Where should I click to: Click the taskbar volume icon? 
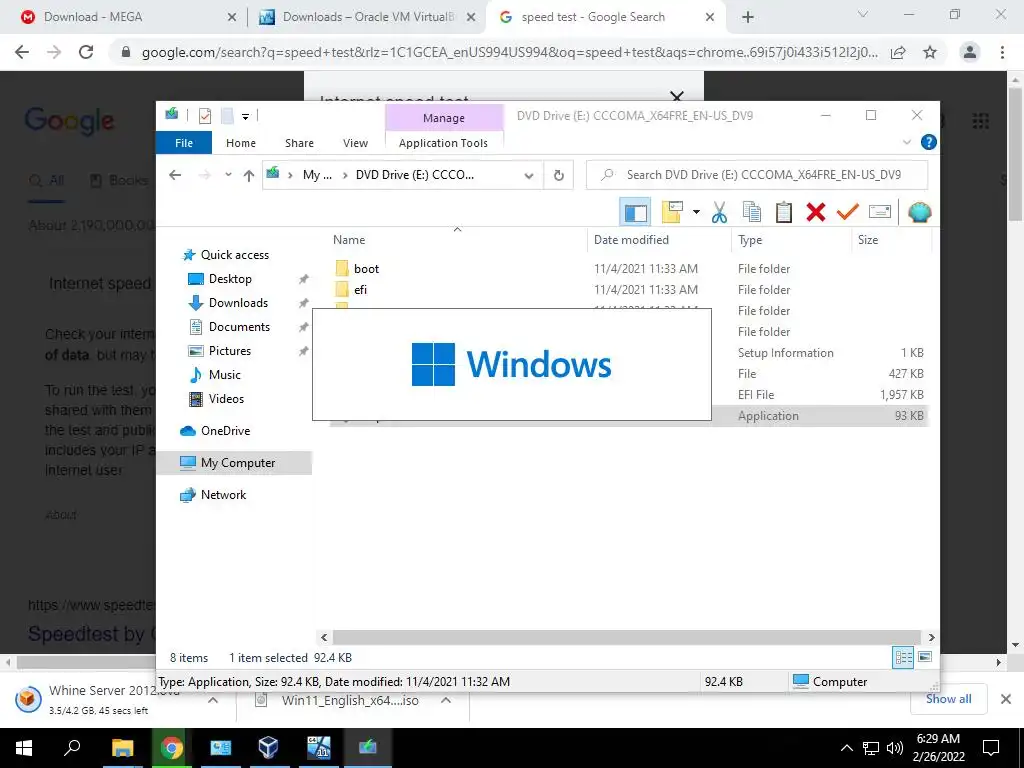[895, 748]
